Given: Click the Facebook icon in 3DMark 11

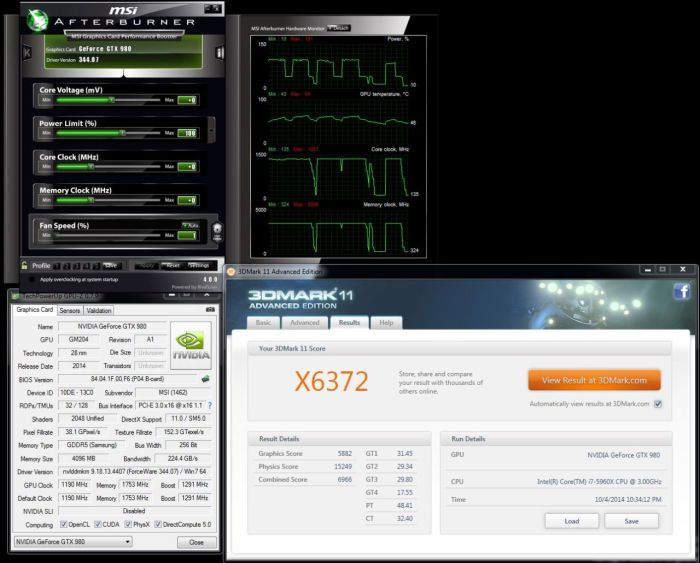Looking at the screenshot, I should [682, 292].
